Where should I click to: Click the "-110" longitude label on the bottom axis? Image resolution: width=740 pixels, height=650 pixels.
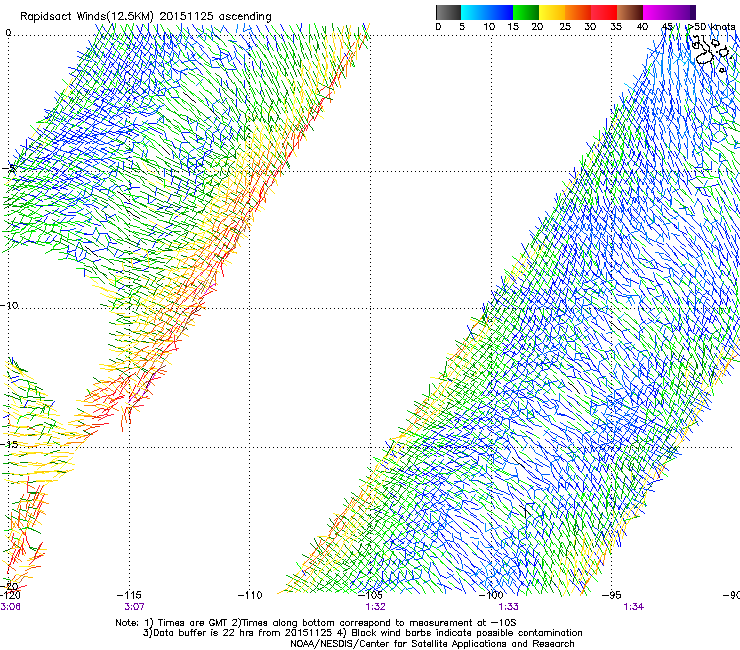click(250, 595)
